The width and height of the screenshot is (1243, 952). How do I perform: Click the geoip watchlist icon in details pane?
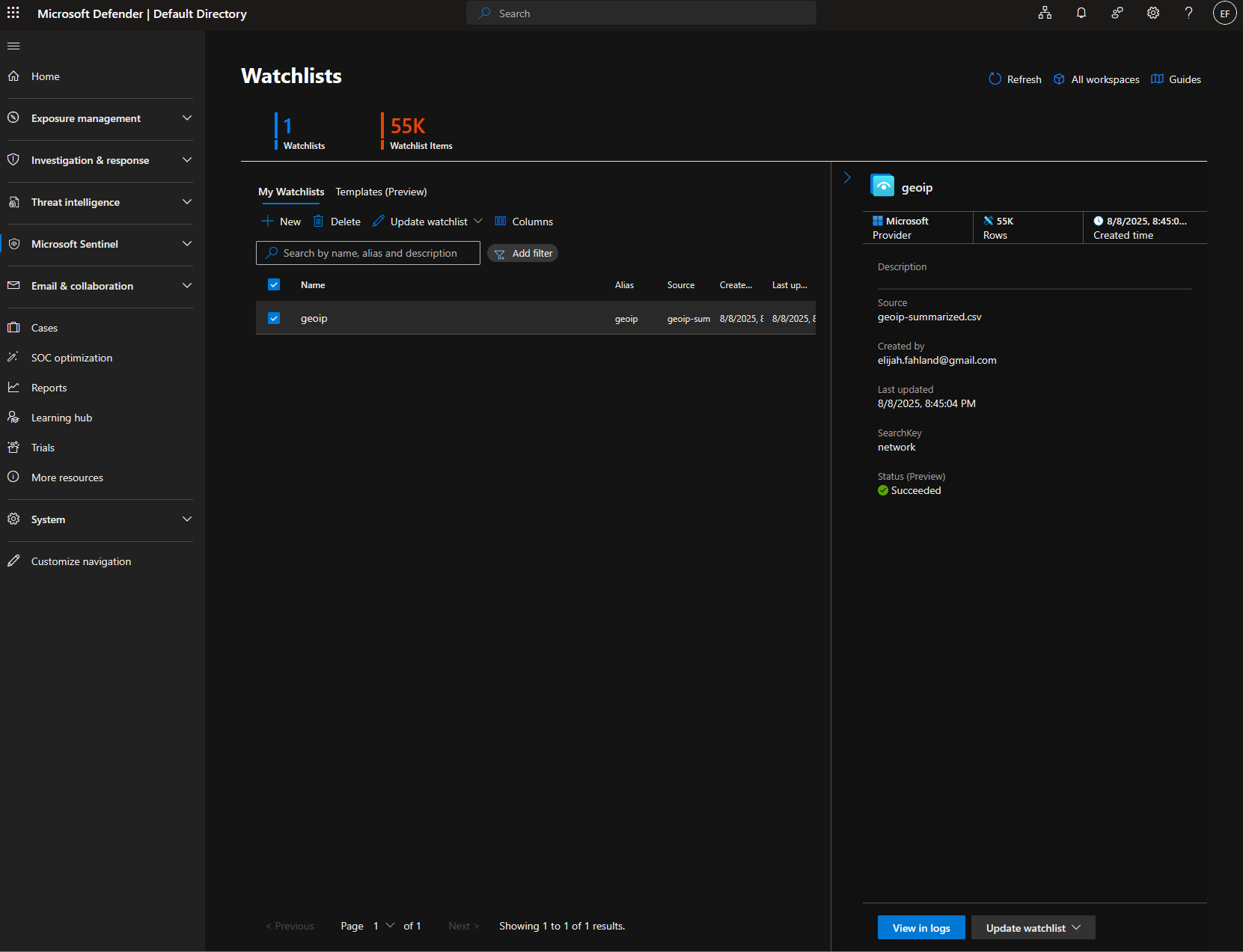(x=882, y=185)
